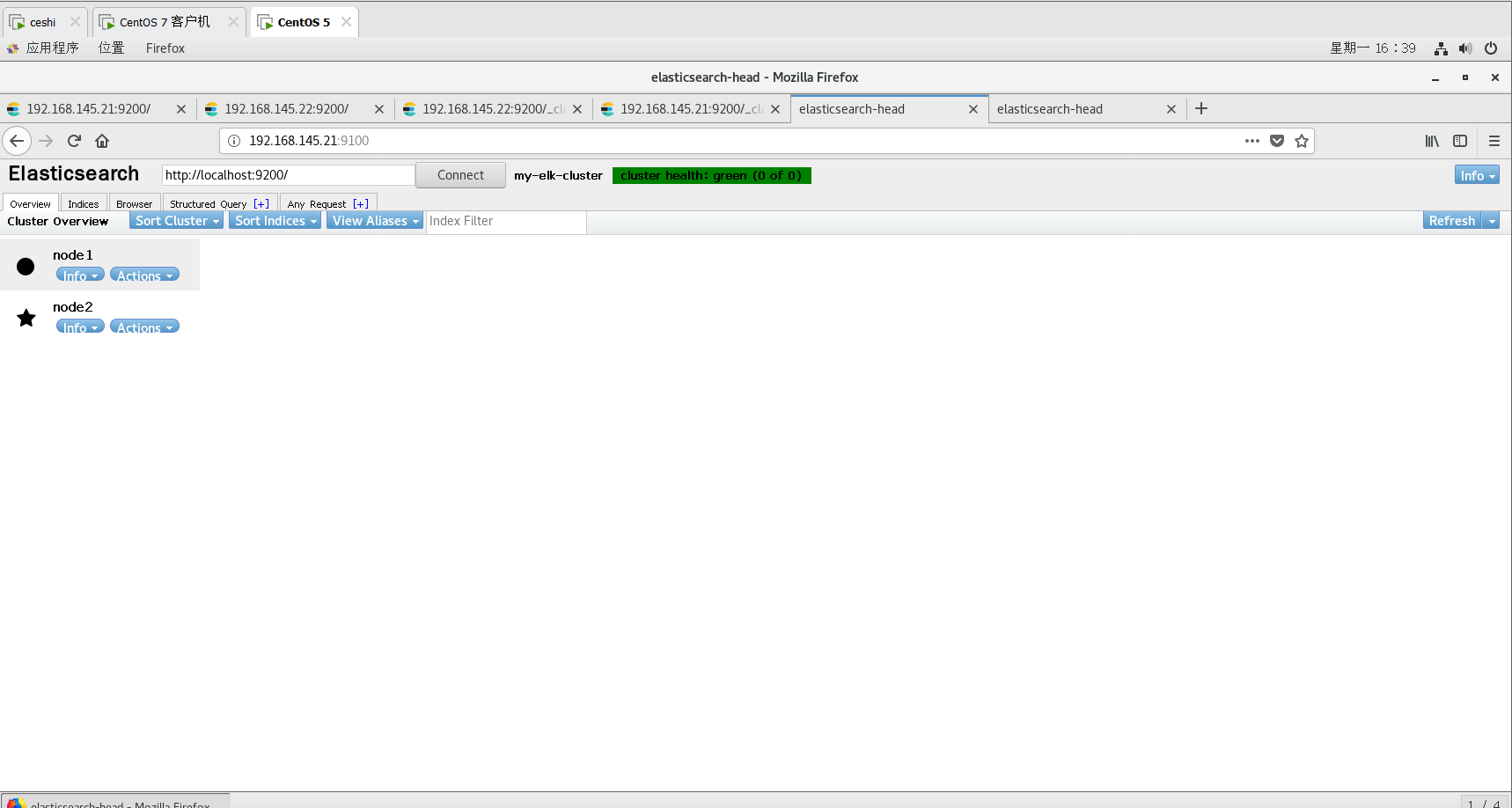
Task: Close the 192.168.145.21:9200/ tab
Action: pyautogui.click(x=181, y=109)
